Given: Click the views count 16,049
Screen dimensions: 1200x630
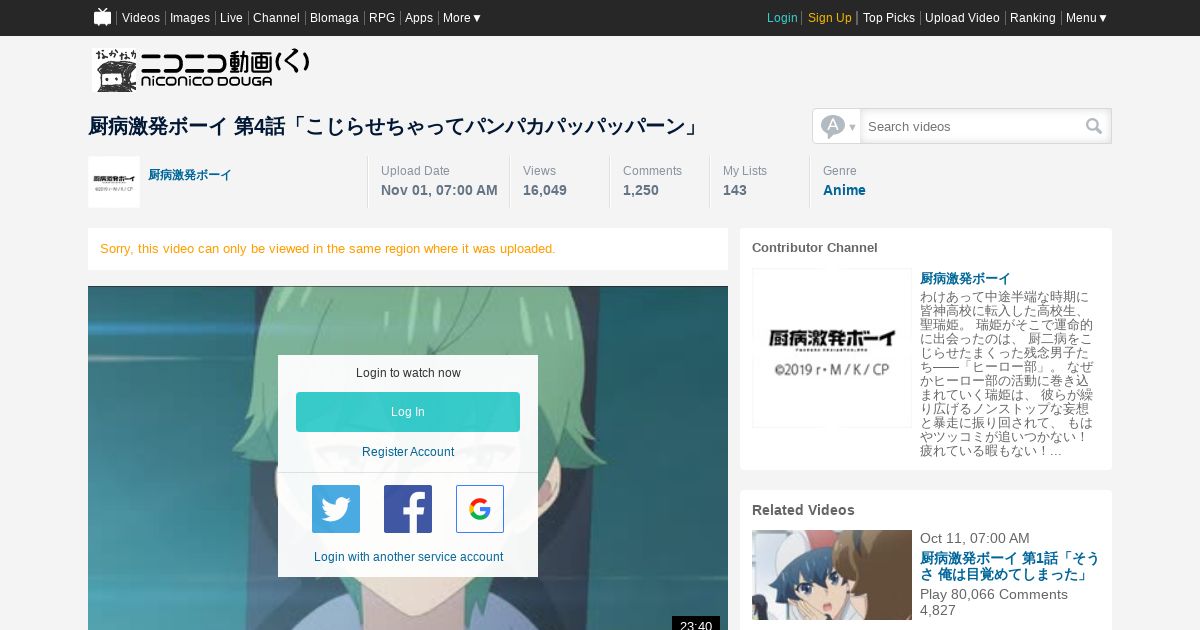Looking at the screenshot, I should click(x=545, y=190).
